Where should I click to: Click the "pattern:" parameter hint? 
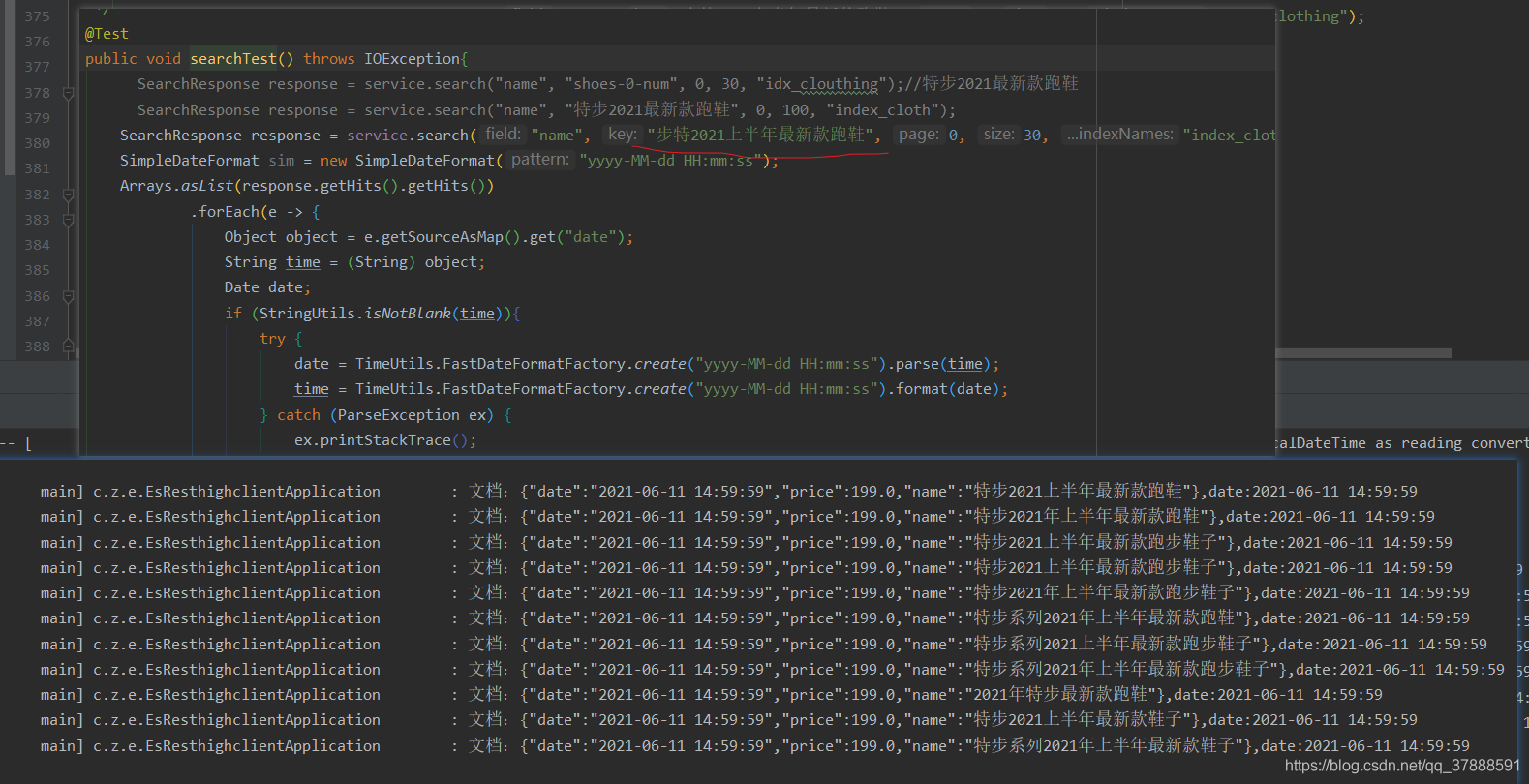(x=540, y=160)
